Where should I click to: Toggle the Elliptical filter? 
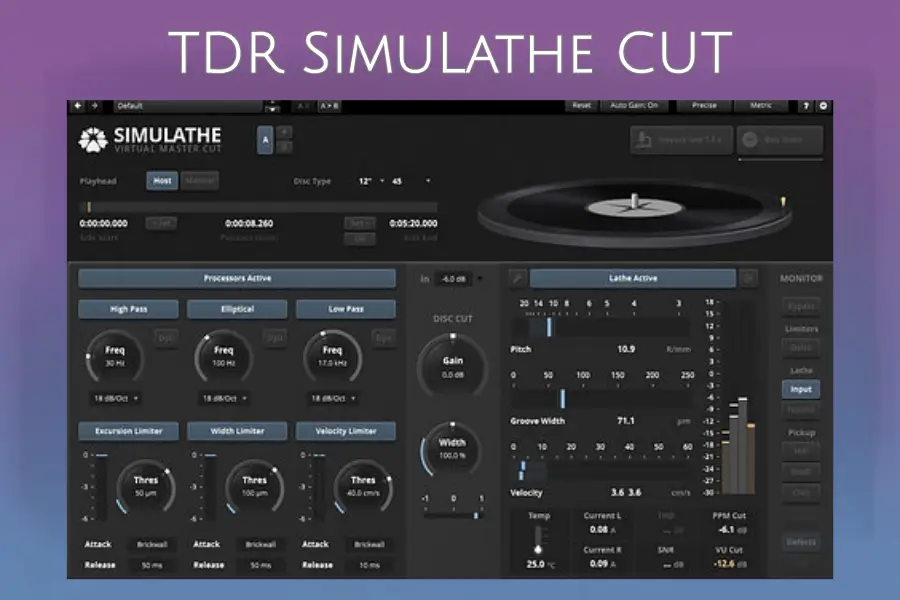point(237,309)
